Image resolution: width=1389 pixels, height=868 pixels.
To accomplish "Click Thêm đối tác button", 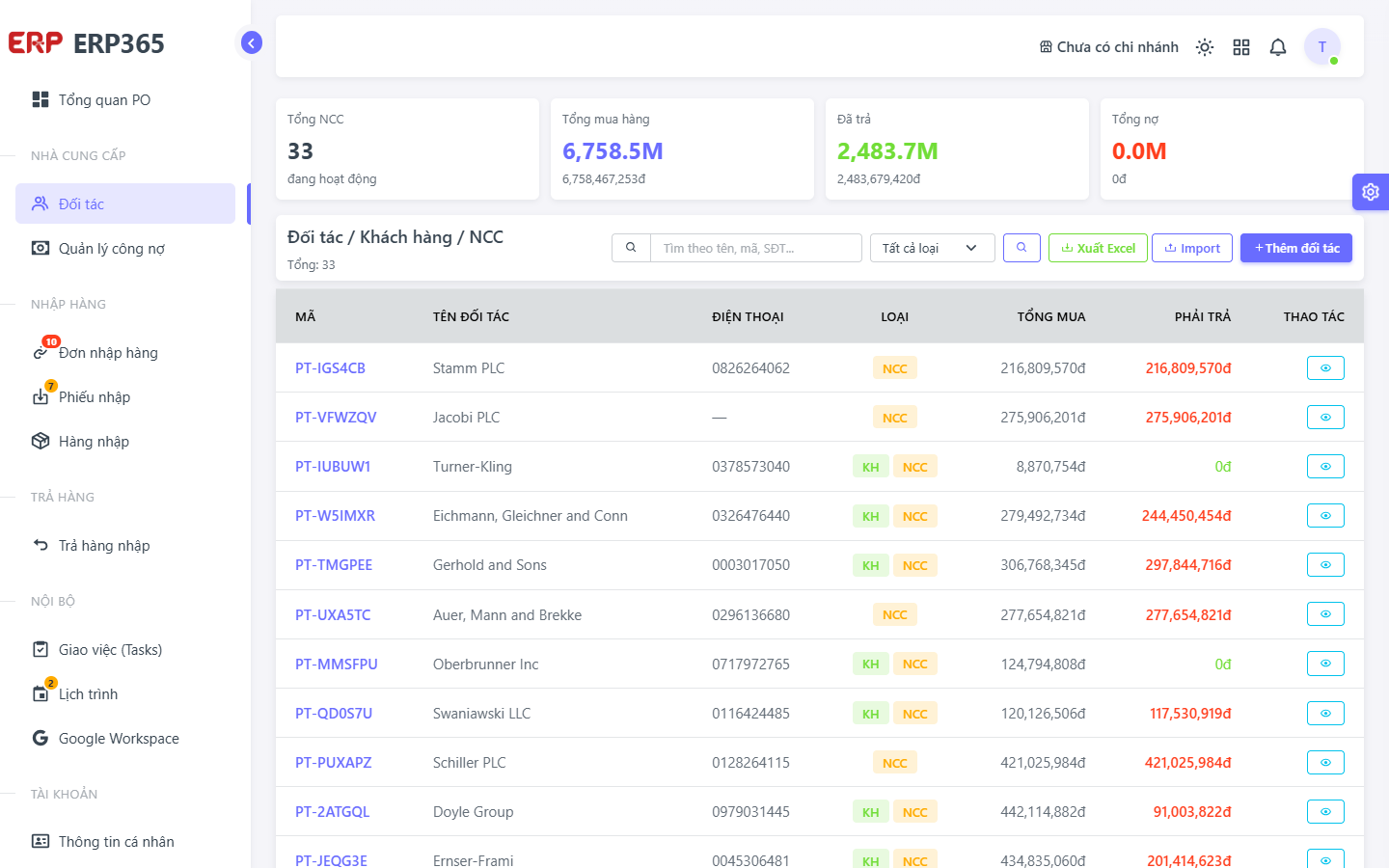I will pos(1296,248).
